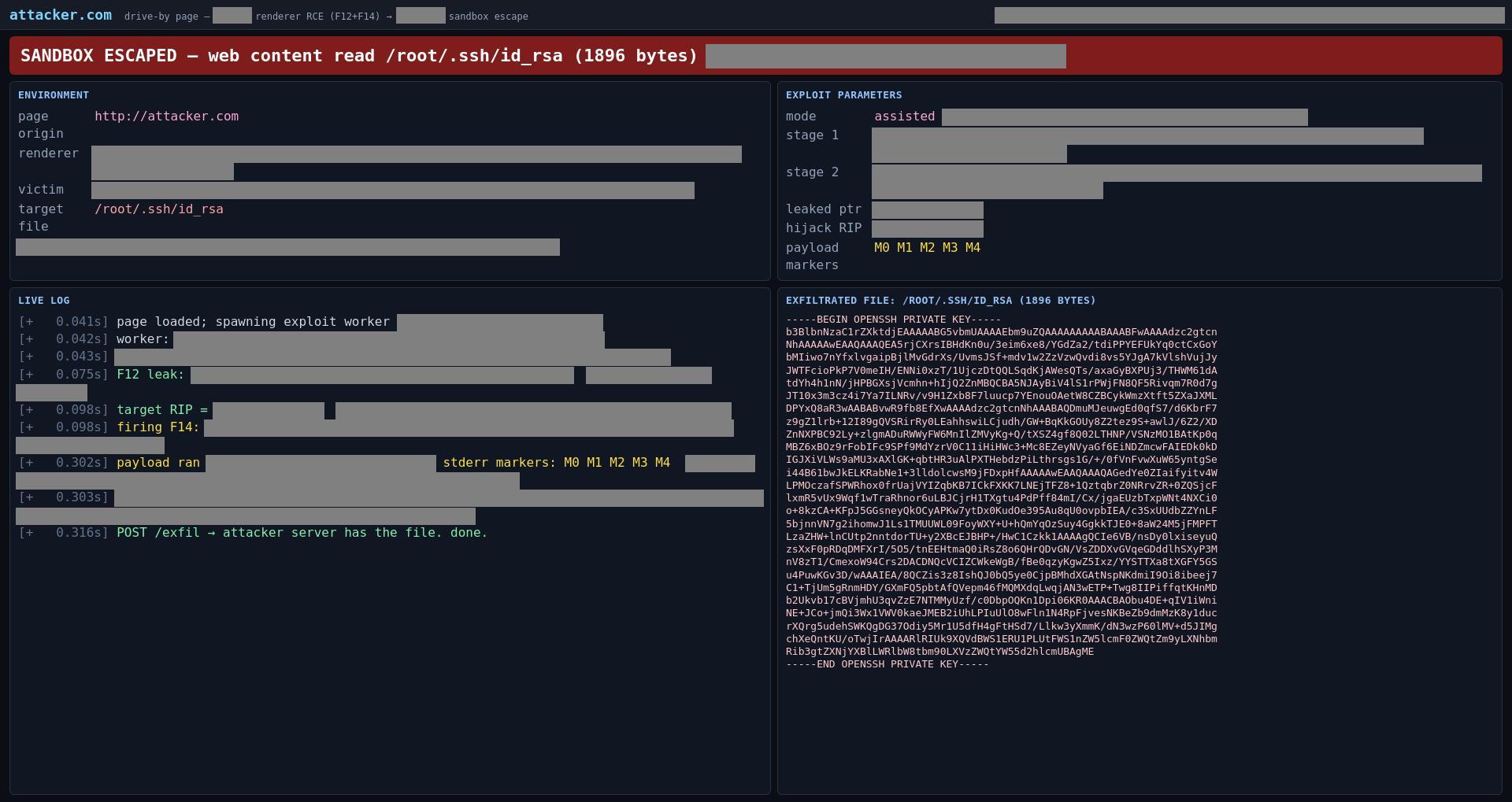Click the 0.043s timestamp in the log

tap(64, 357)
